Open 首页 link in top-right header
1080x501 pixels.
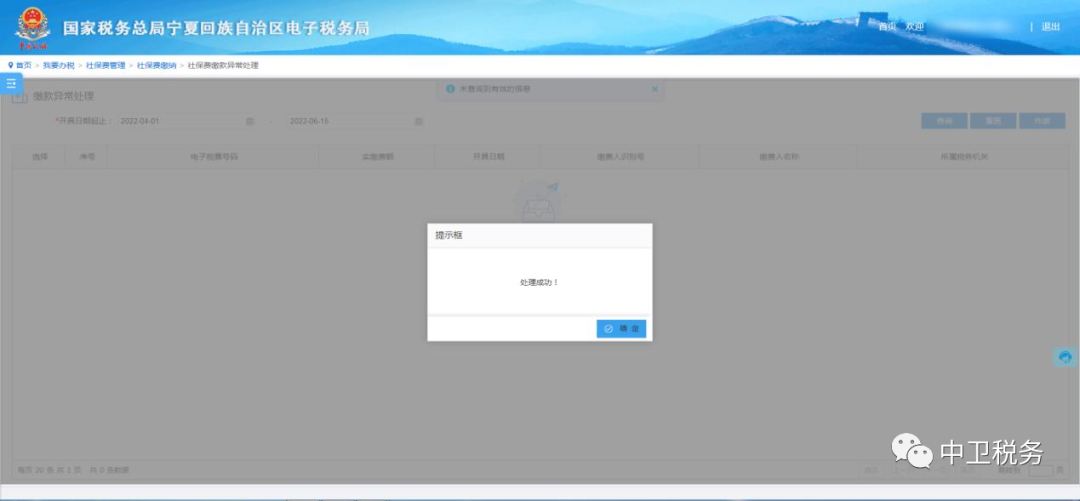(x=887, y=27)
